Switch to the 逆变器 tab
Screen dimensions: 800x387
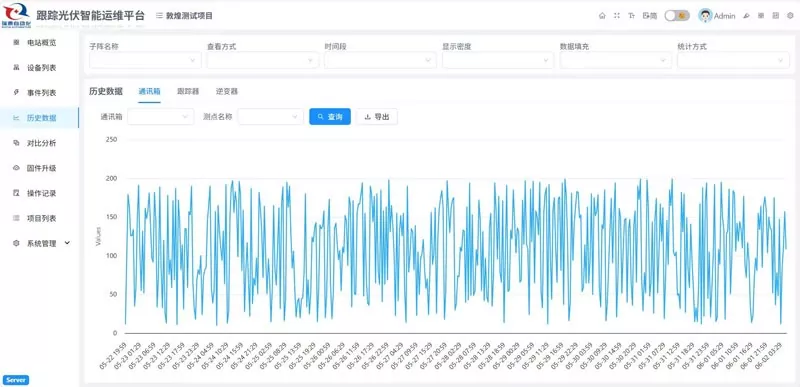coord(227,92)
